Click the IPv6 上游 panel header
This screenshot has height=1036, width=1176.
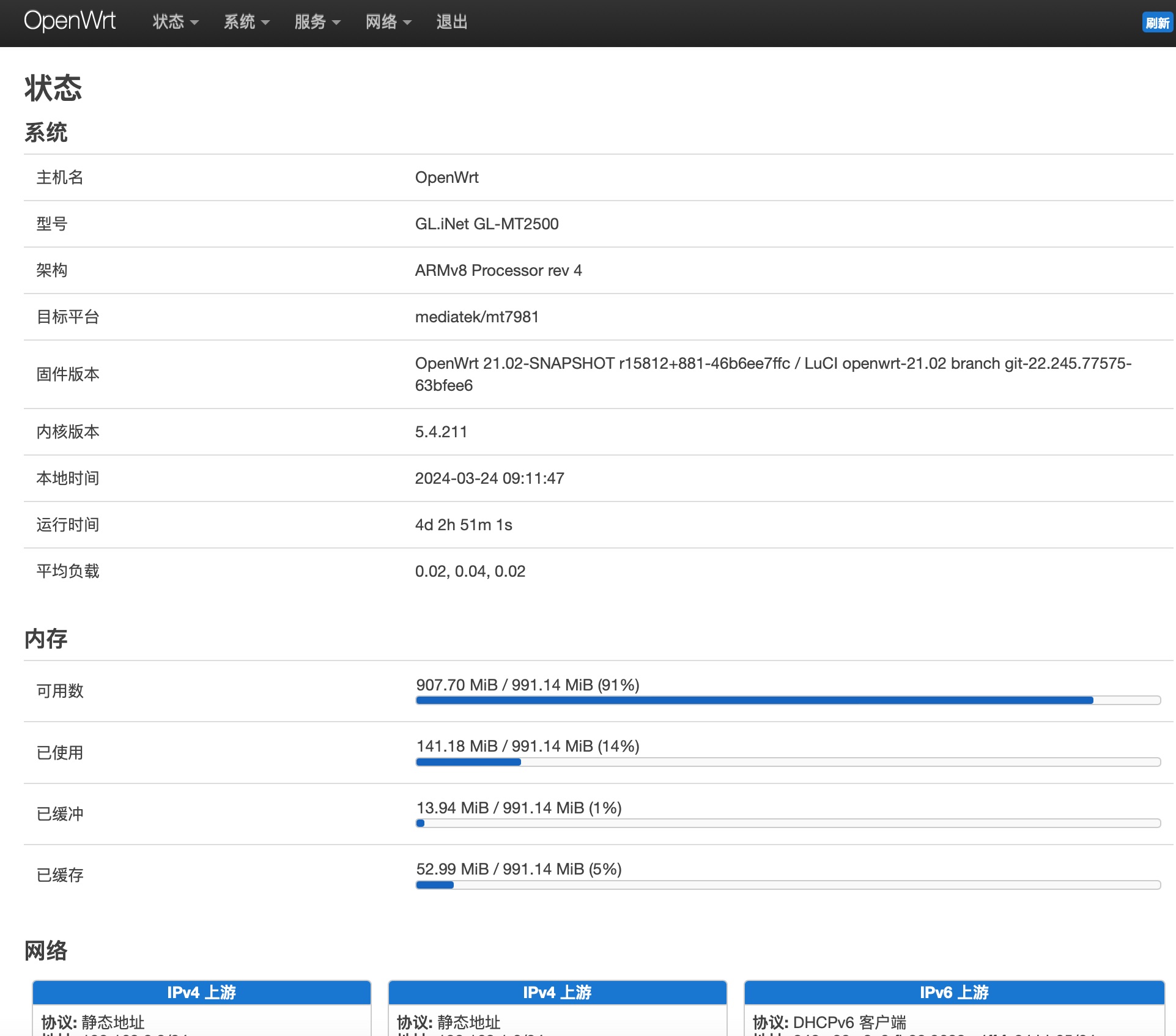(x=953, y=992)
